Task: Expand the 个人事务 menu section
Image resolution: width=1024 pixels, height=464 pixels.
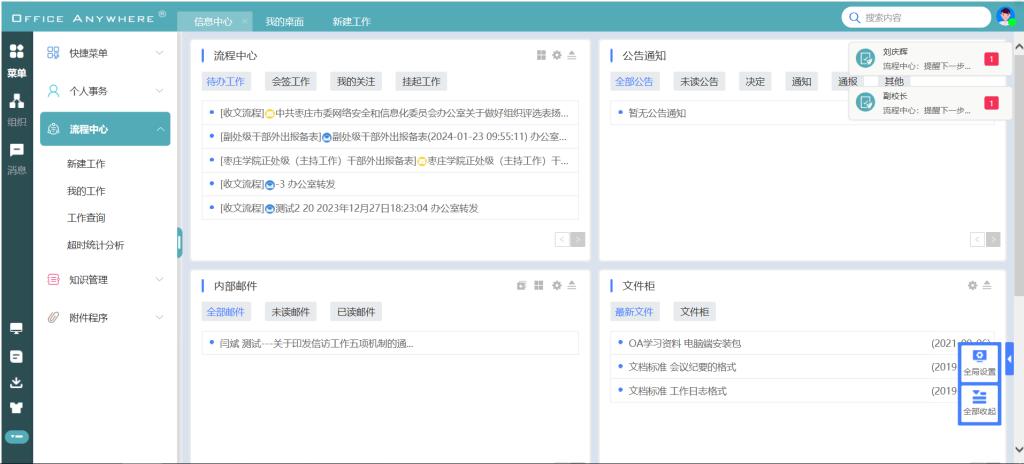Action: coord(104,91)
